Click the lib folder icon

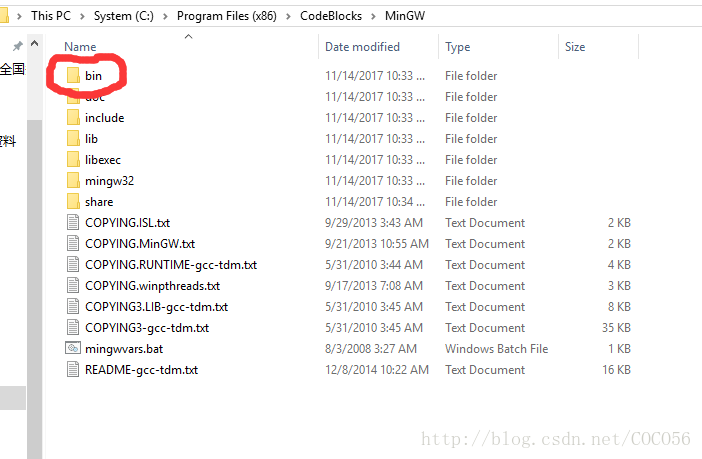pyautogui.click(x=72, y=139)
